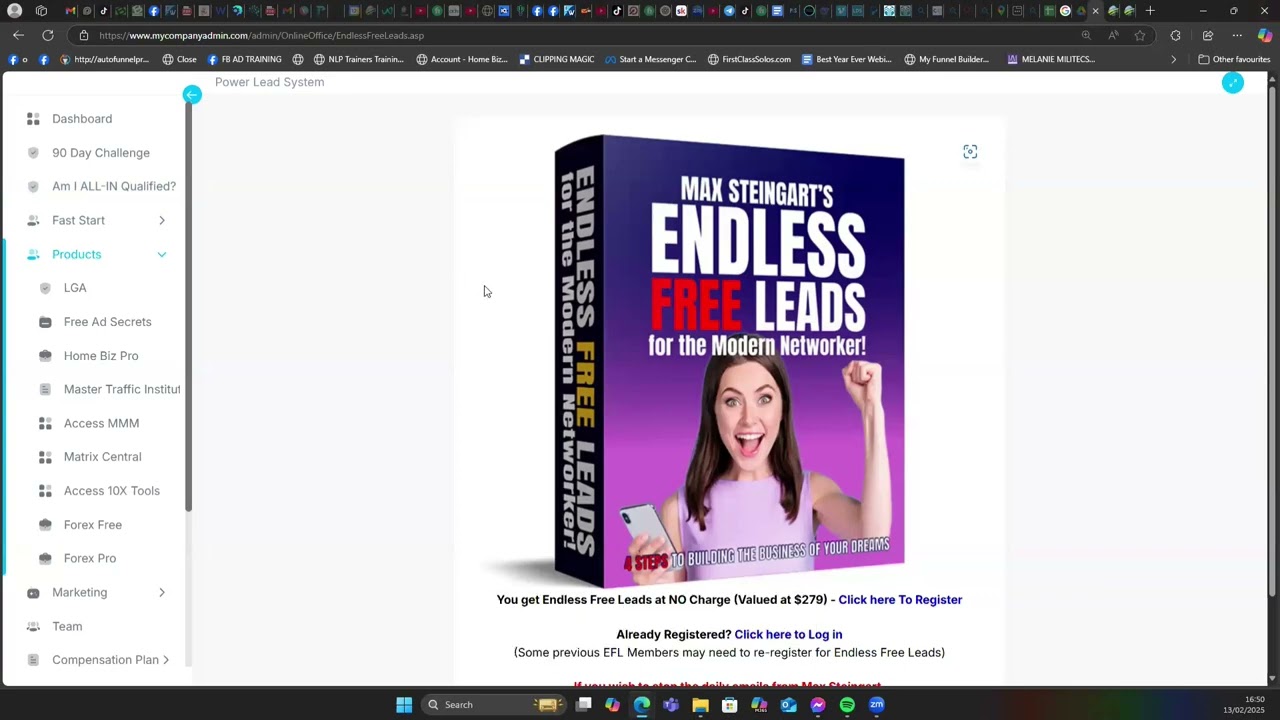The image size is (1280, 720).
Task: Expand the Compensation Plan submenu chevron
Action: click(x=166, y=660)
